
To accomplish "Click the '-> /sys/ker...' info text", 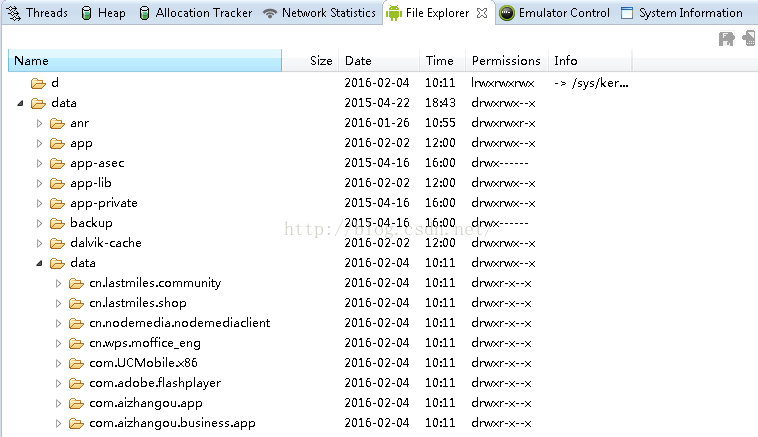I will 591,83.
